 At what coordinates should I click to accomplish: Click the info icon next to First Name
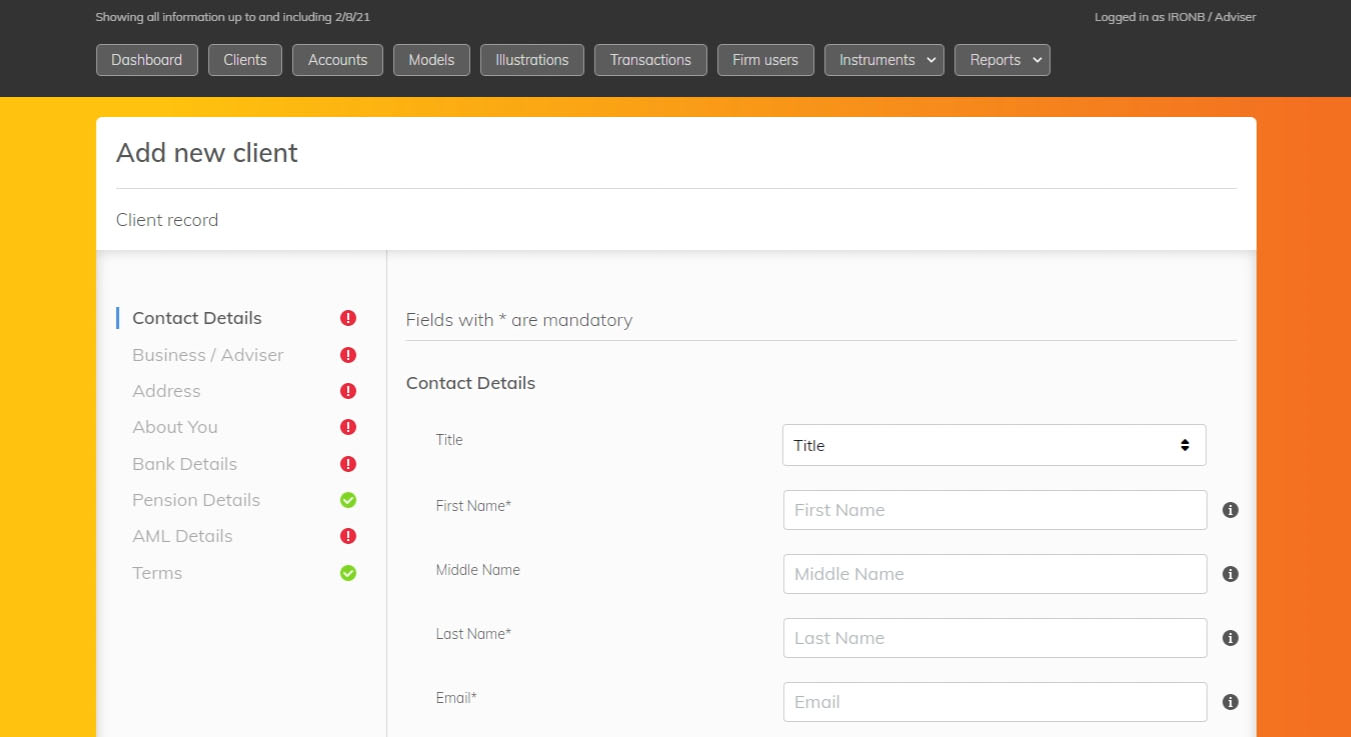[x=1230, y=509]
